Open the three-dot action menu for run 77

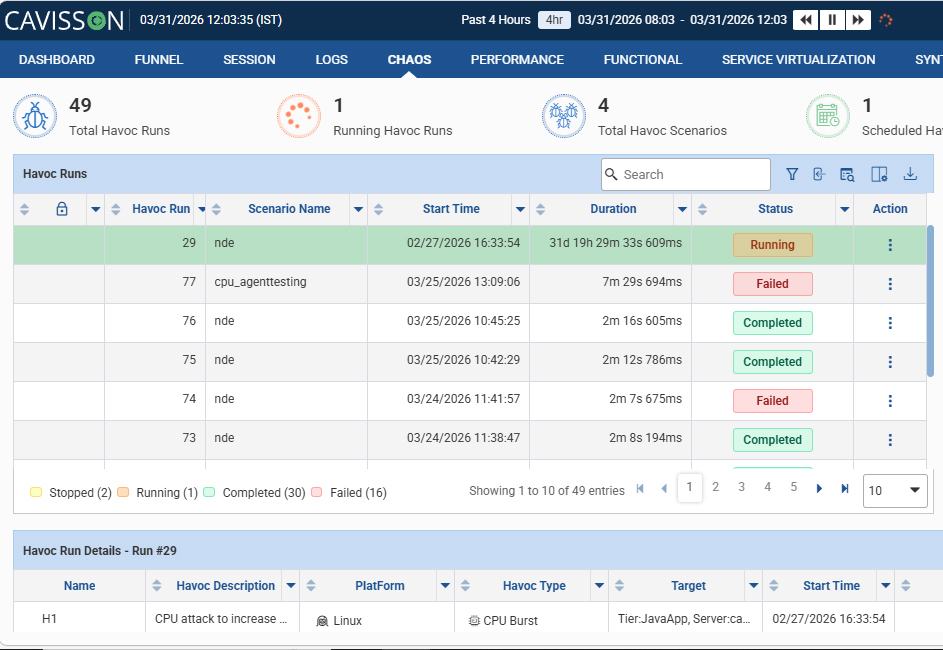coord(890,284)
